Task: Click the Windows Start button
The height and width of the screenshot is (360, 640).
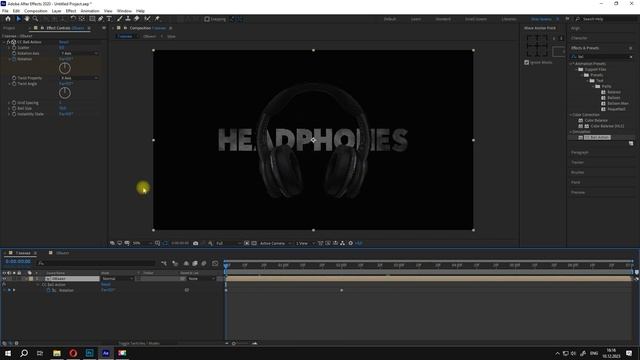Action: click(8, 353)
